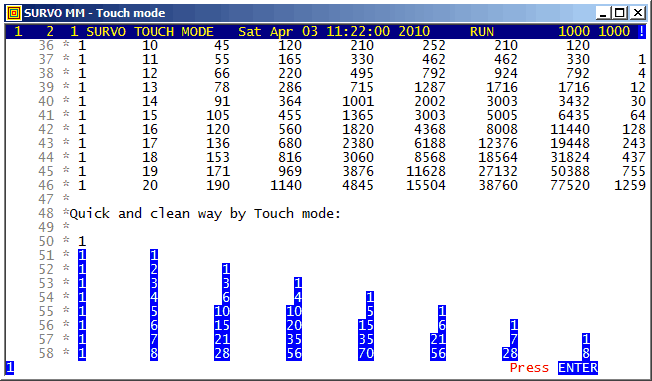Click the value 2380 on line 43

358,143
